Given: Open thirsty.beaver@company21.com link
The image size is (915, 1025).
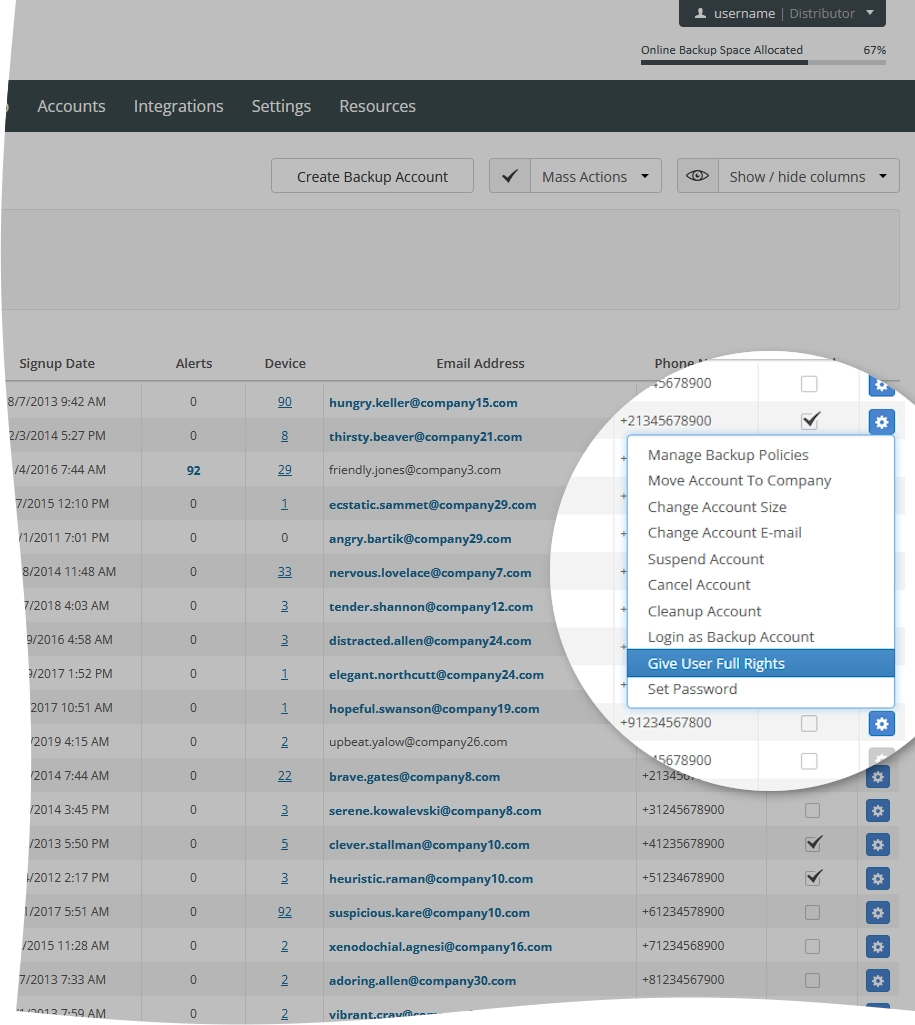Looking at the screenshot, I should click(x=425, y=437).
